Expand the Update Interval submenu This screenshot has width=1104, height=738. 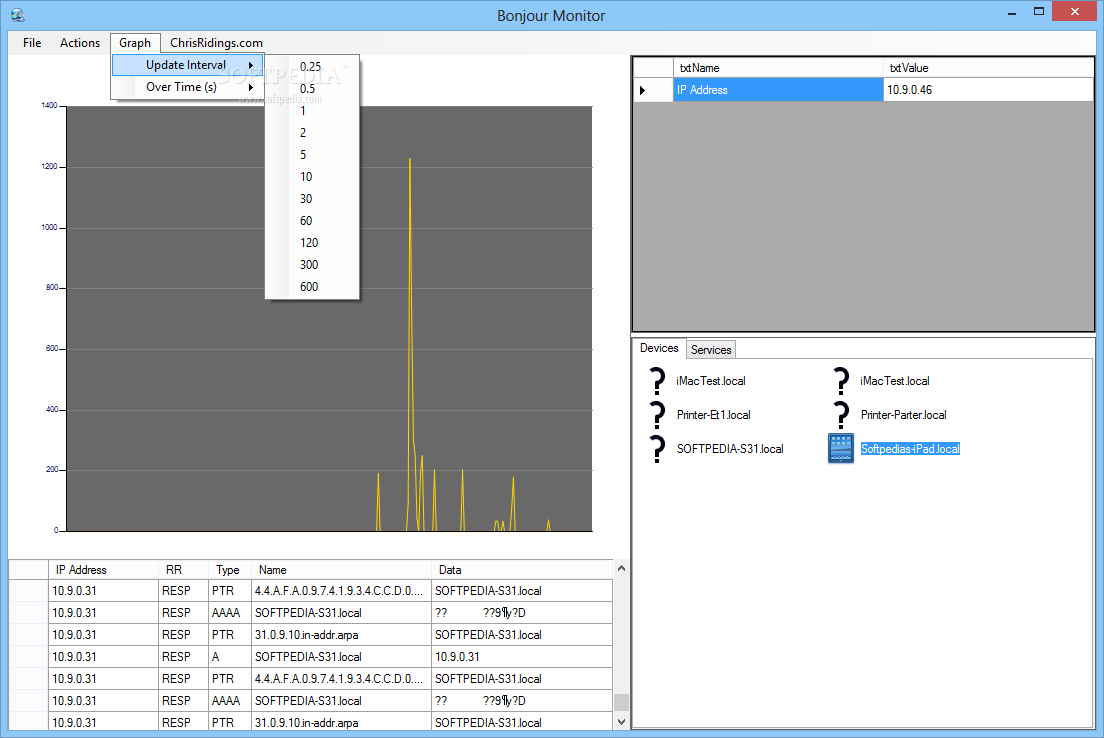(x=187, y=65)
